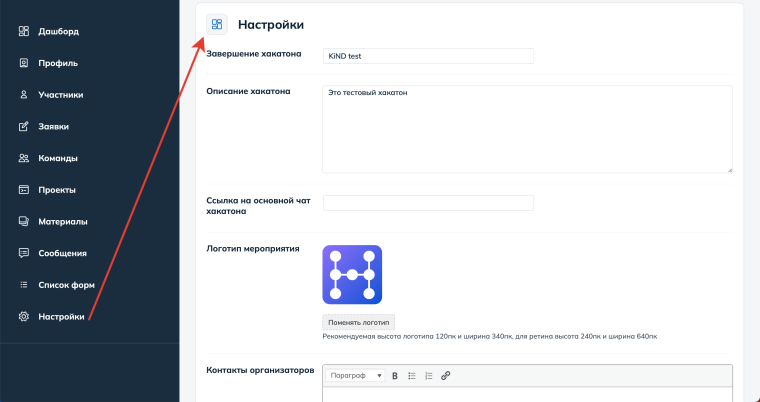Insert a numbered list in editor

pos(429,376)
